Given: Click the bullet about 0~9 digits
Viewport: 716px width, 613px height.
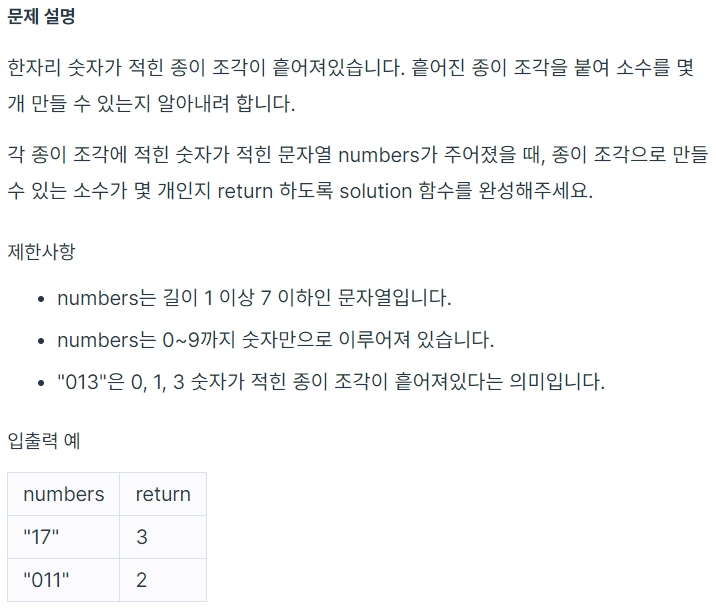Looking at the screenshot, I should (x=276, y=340).
